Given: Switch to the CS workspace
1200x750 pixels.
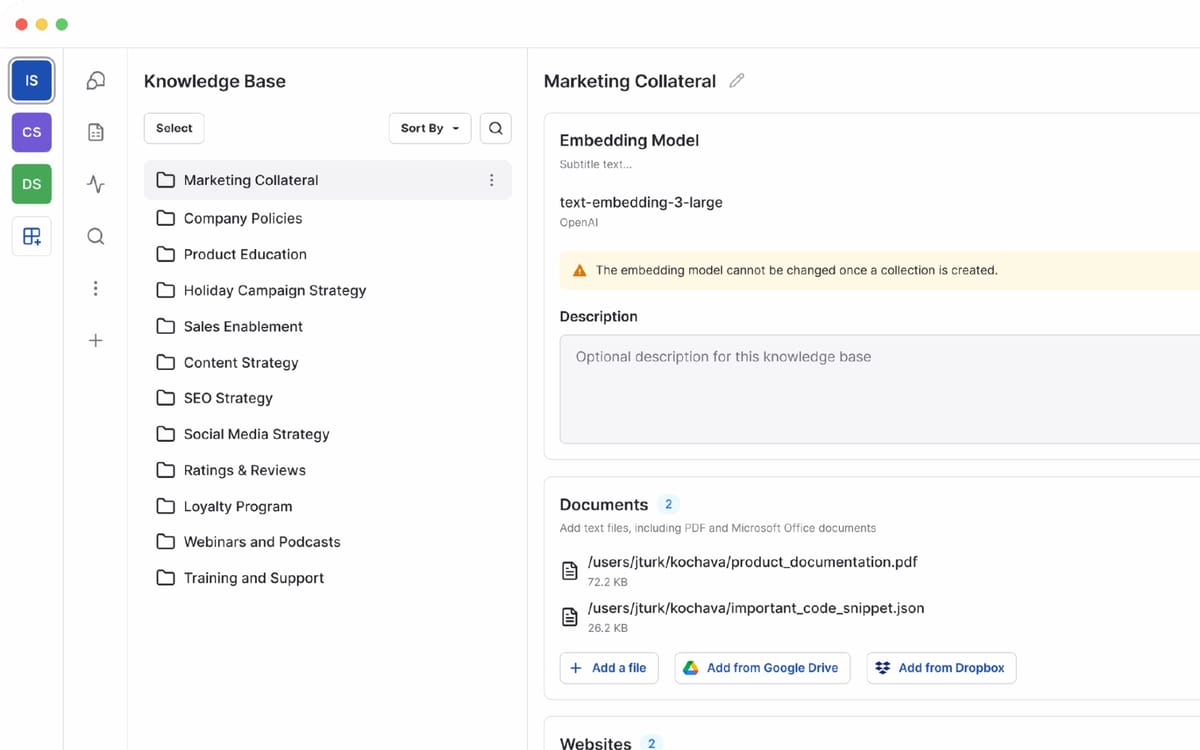Looking at the screenshot, I should pos(32,132).
